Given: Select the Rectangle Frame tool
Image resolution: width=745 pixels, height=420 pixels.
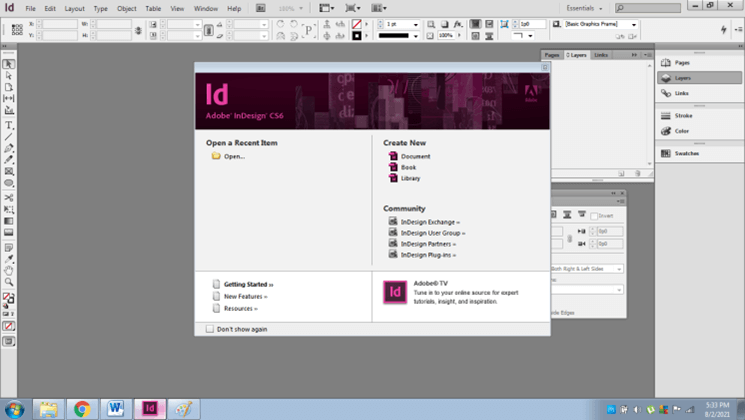Looking at the screenshot, I should click(x=9, y=172).
